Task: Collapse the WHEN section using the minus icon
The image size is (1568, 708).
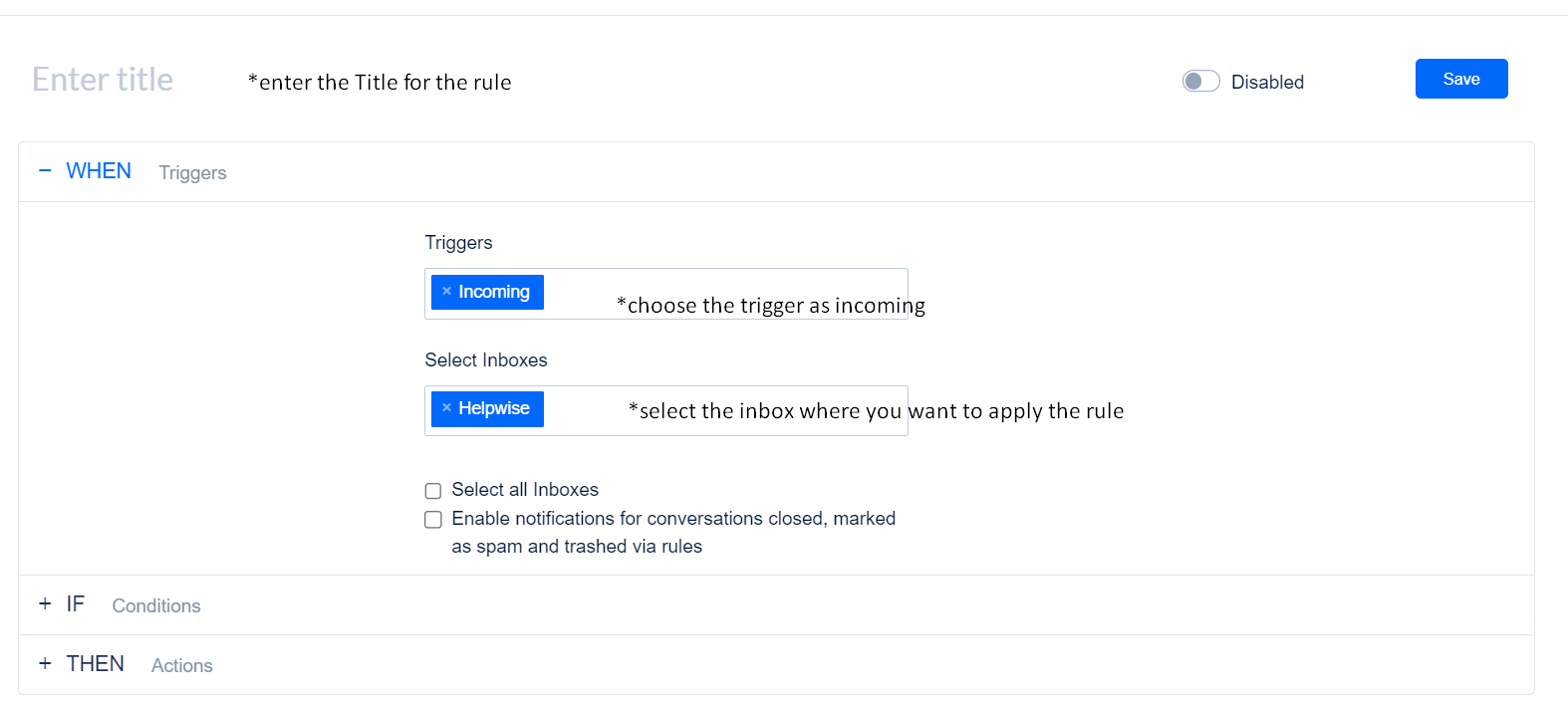Action: [x=45, y=170]
